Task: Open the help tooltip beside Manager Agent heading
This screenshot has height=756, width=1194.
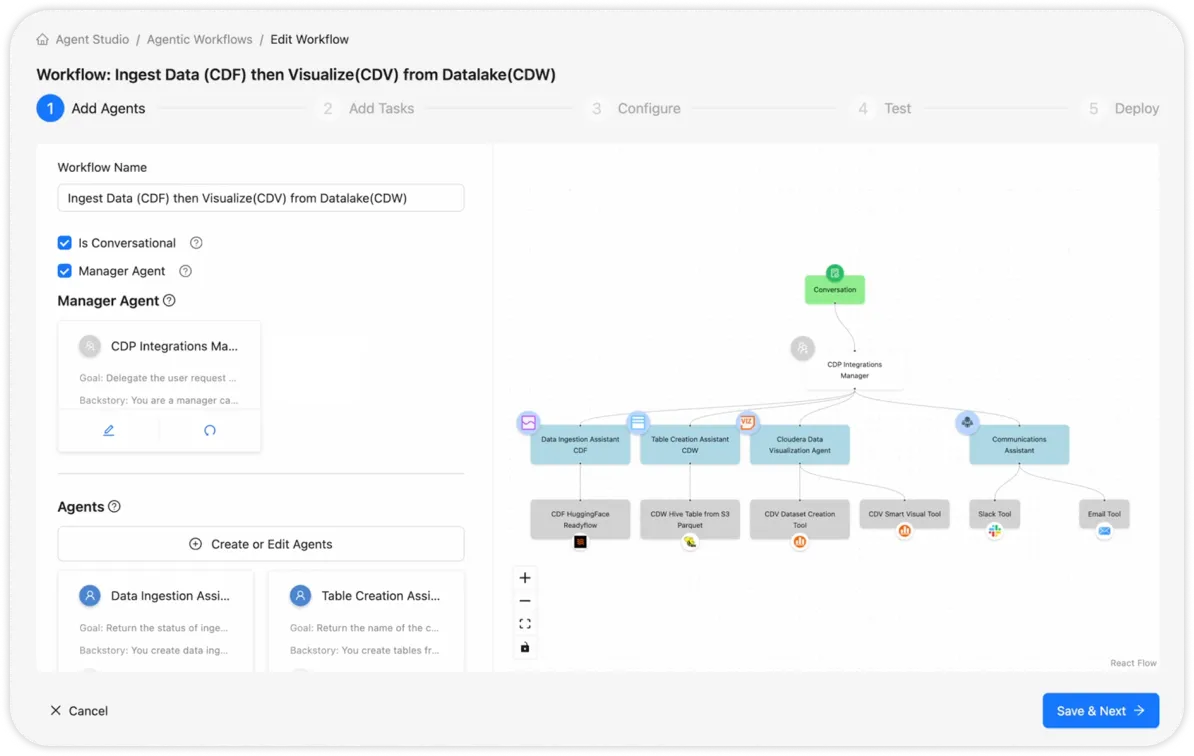Action: click(x=167, y=300)
